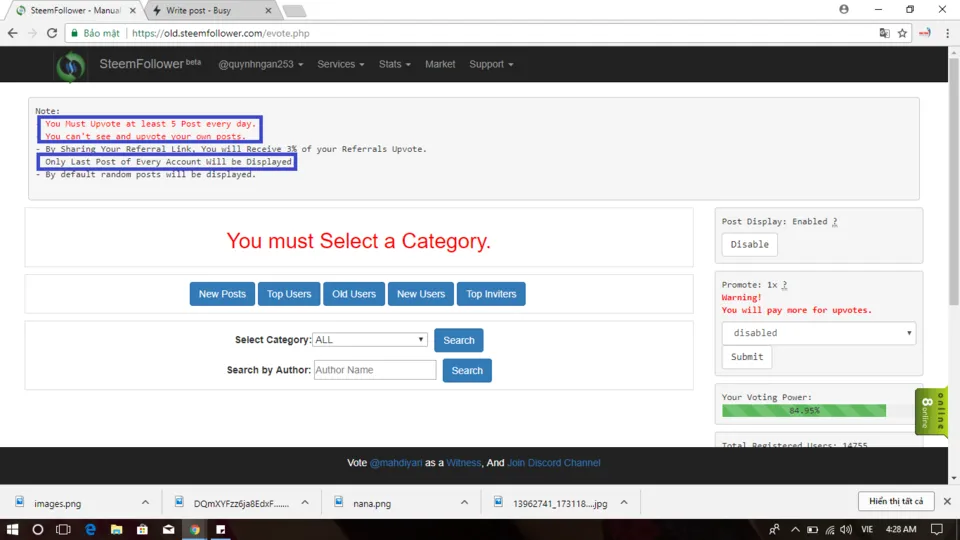Open the Market nav item
Screen dimensions: 960x540
pyautogui.click(x=440, y=64)
